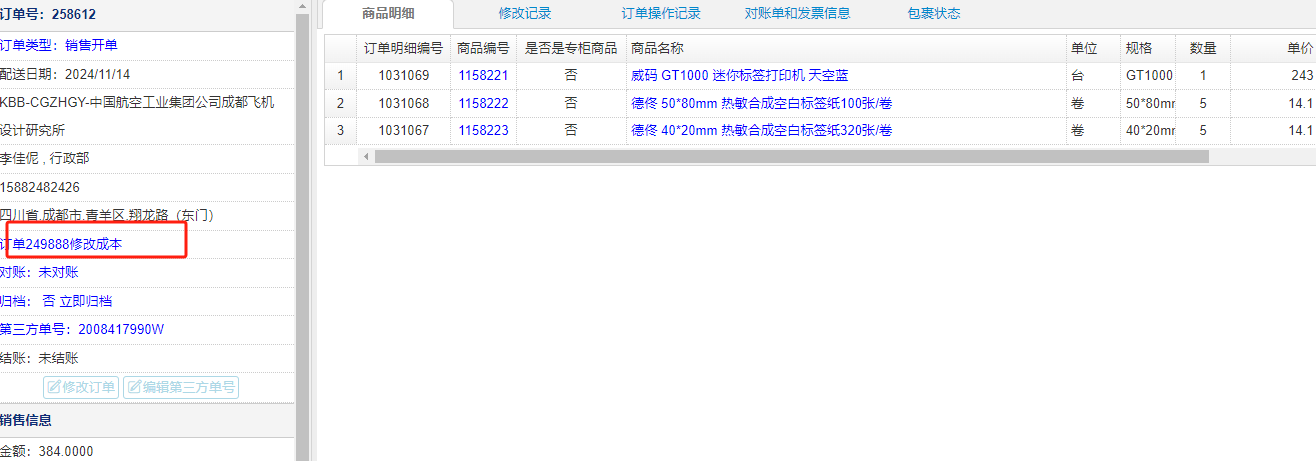Open product number 1158223 link
This screenshot has width=1316, height=461.
(x=483, y=130)
